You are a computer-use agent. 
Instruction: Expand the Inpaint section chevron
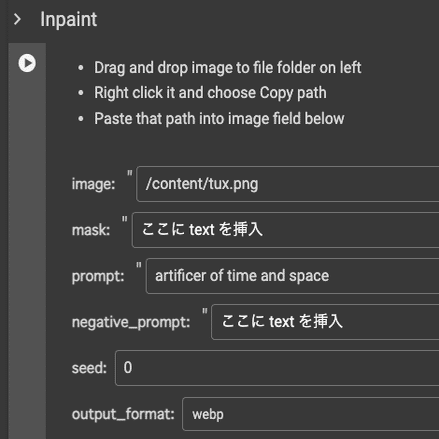[x=17, y=19]
